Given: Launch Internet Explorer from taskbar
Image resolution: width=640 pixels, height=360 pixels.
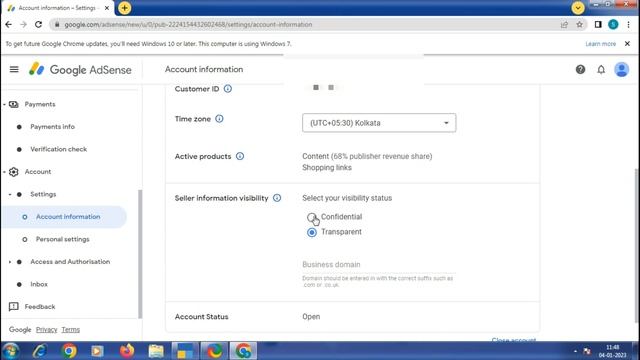Looking at the screenshot, I should pyautogui.click(x=40, y=351).
